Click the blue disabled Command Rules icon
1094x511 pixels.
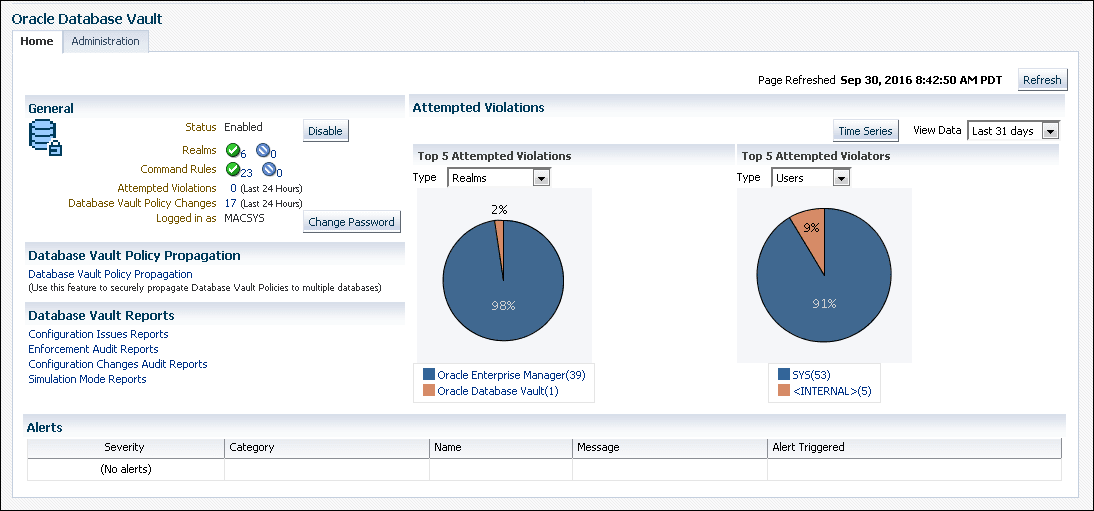coord(269,169)
